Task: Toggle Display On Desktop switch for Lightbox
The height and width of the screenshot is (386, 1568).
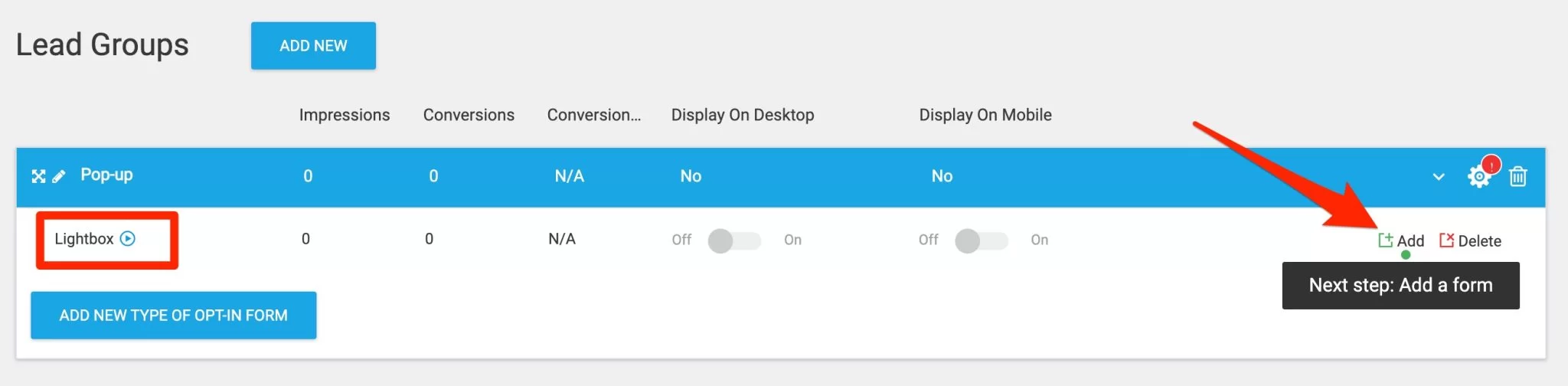Action: coord(734,240)
